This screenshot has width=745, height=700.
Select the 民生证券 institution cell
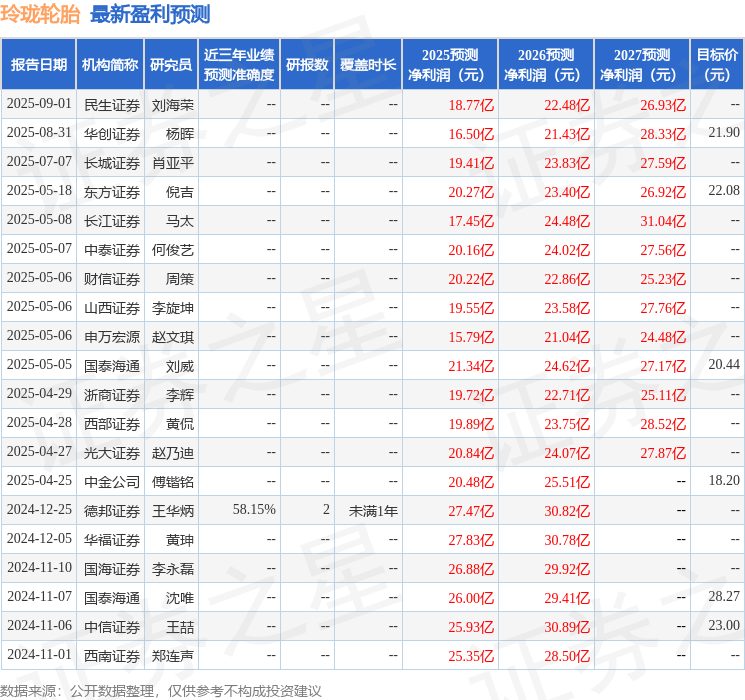coord(112,105)
